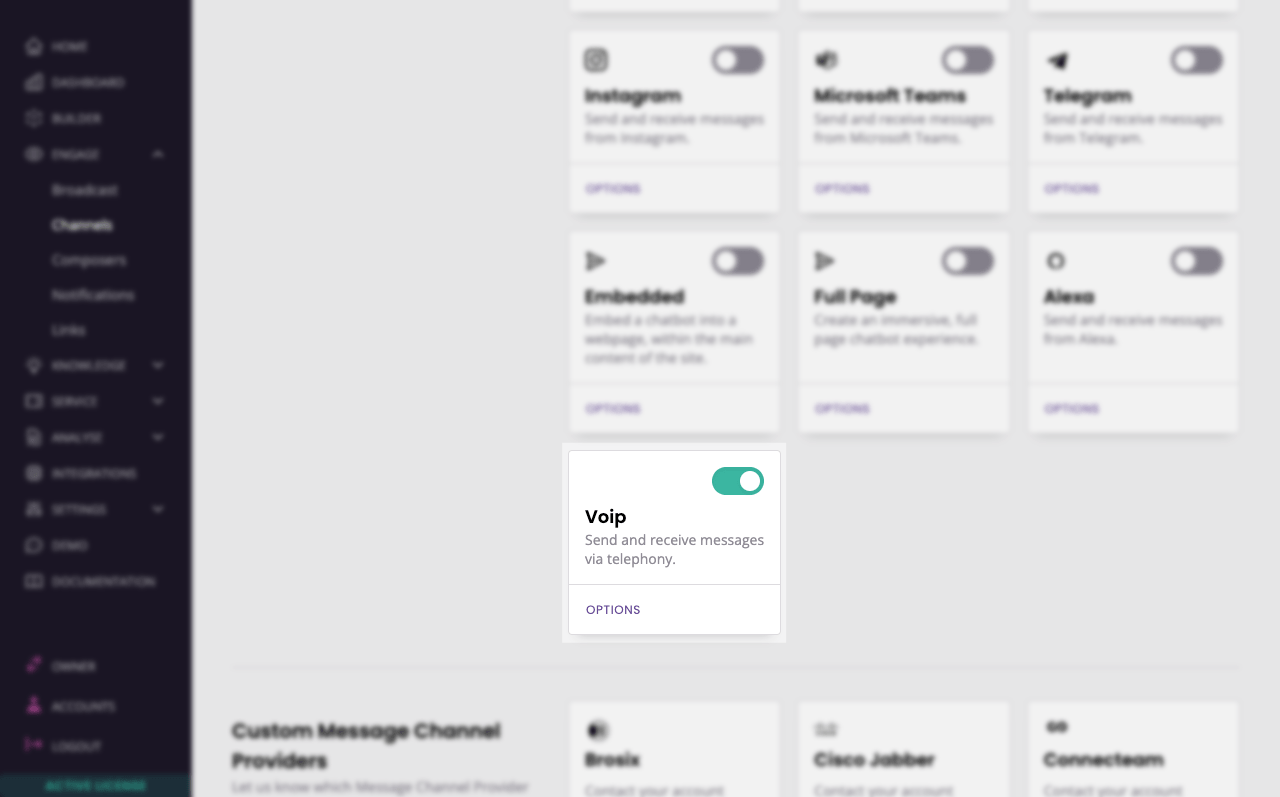Click the Integrations icon in the sidebar

point(34,473)
